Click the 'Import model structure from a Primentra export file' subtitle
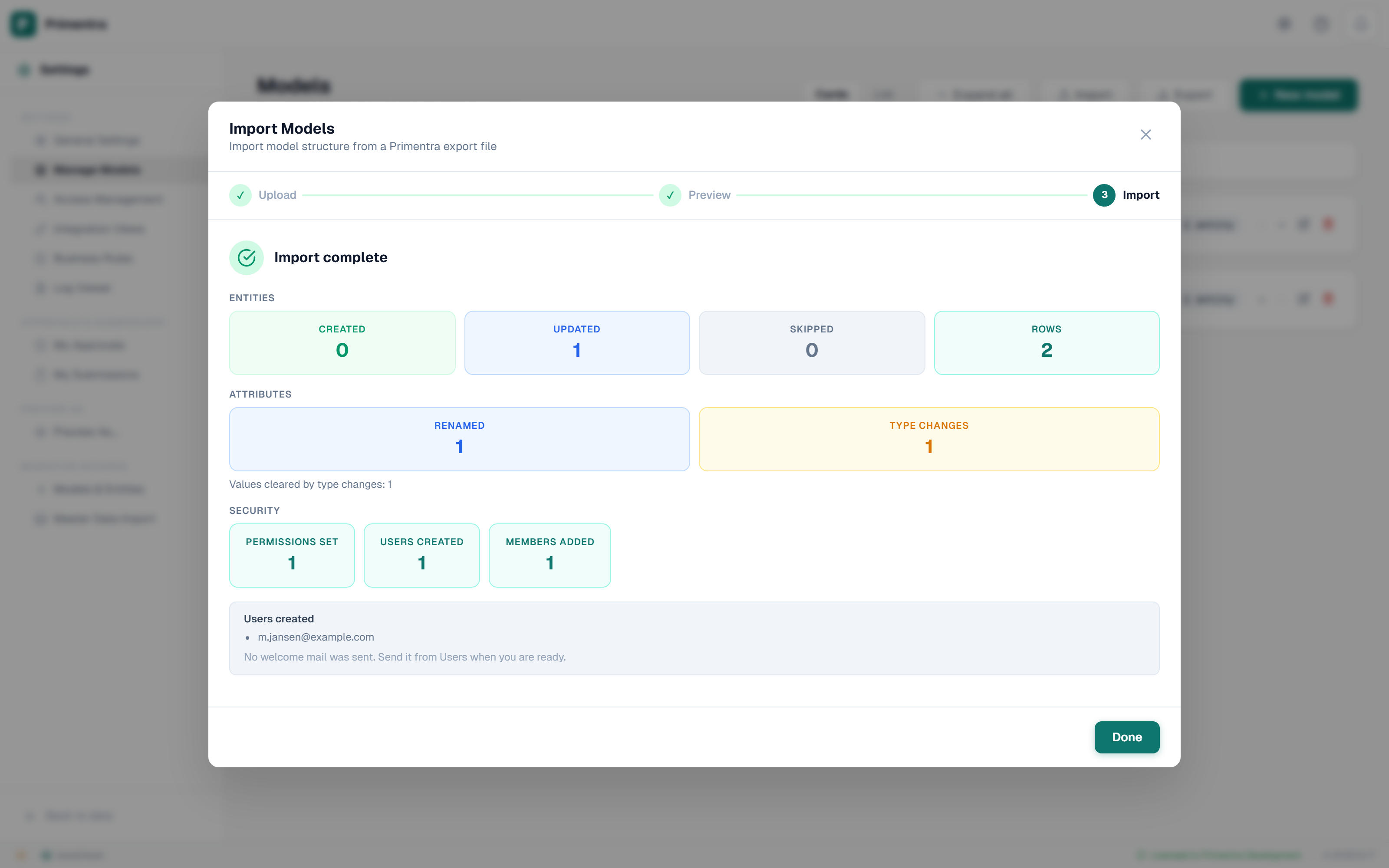Screen dimensions: 1389x868 click(363, 146)
